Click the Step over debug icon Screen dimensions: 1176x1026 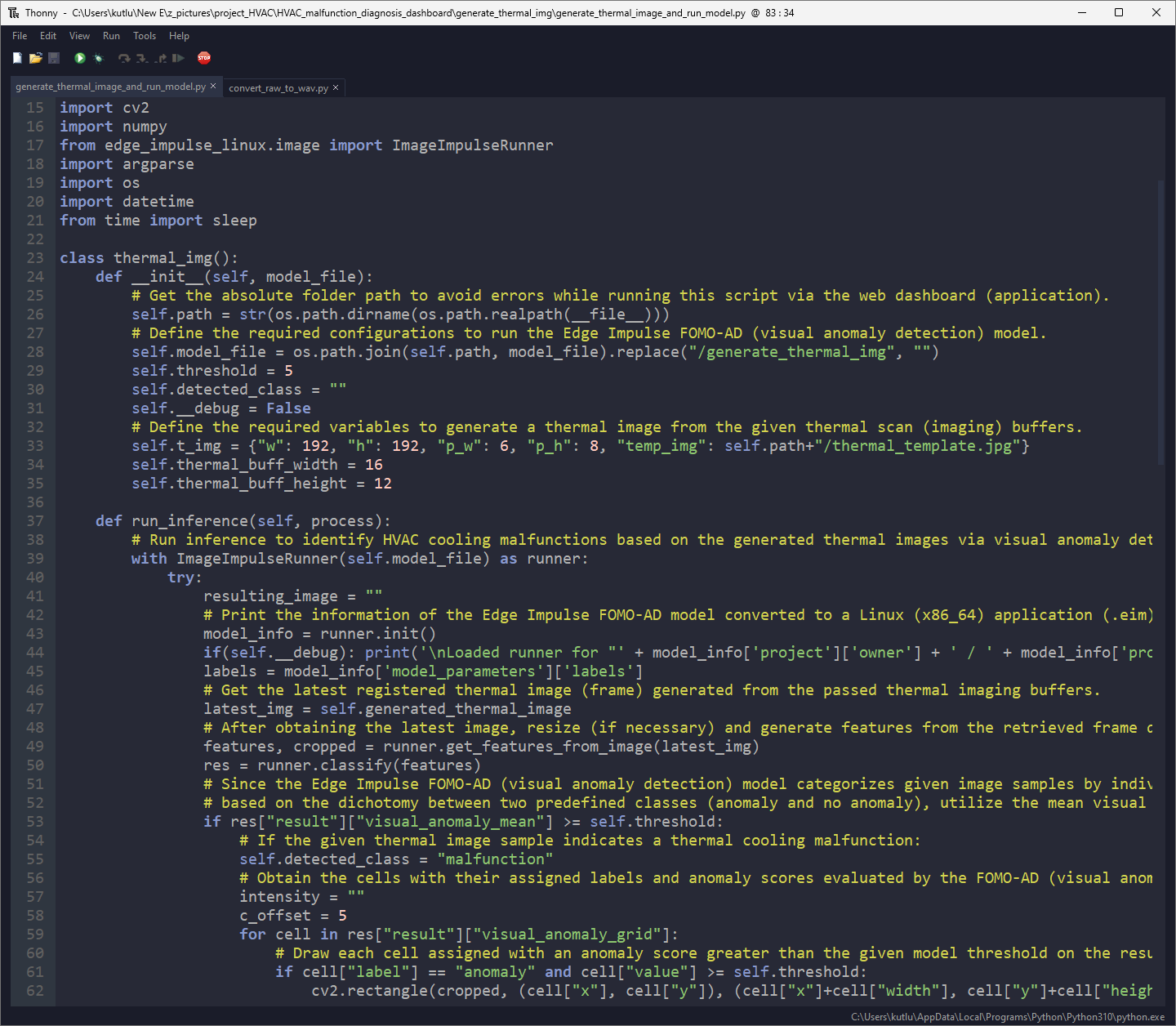pyautogui.click(x=124, y=58)
